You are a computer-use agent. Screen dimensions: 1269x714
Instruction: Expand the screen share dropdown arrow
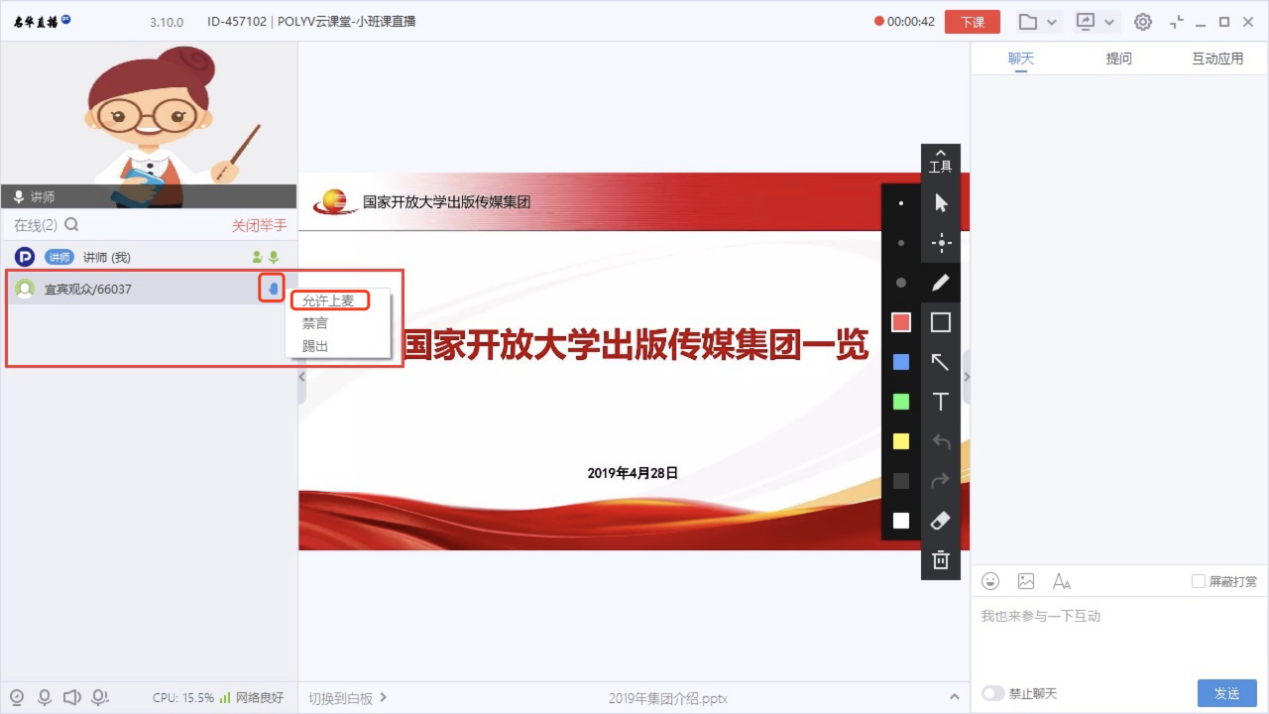(x=1109, y=22)
